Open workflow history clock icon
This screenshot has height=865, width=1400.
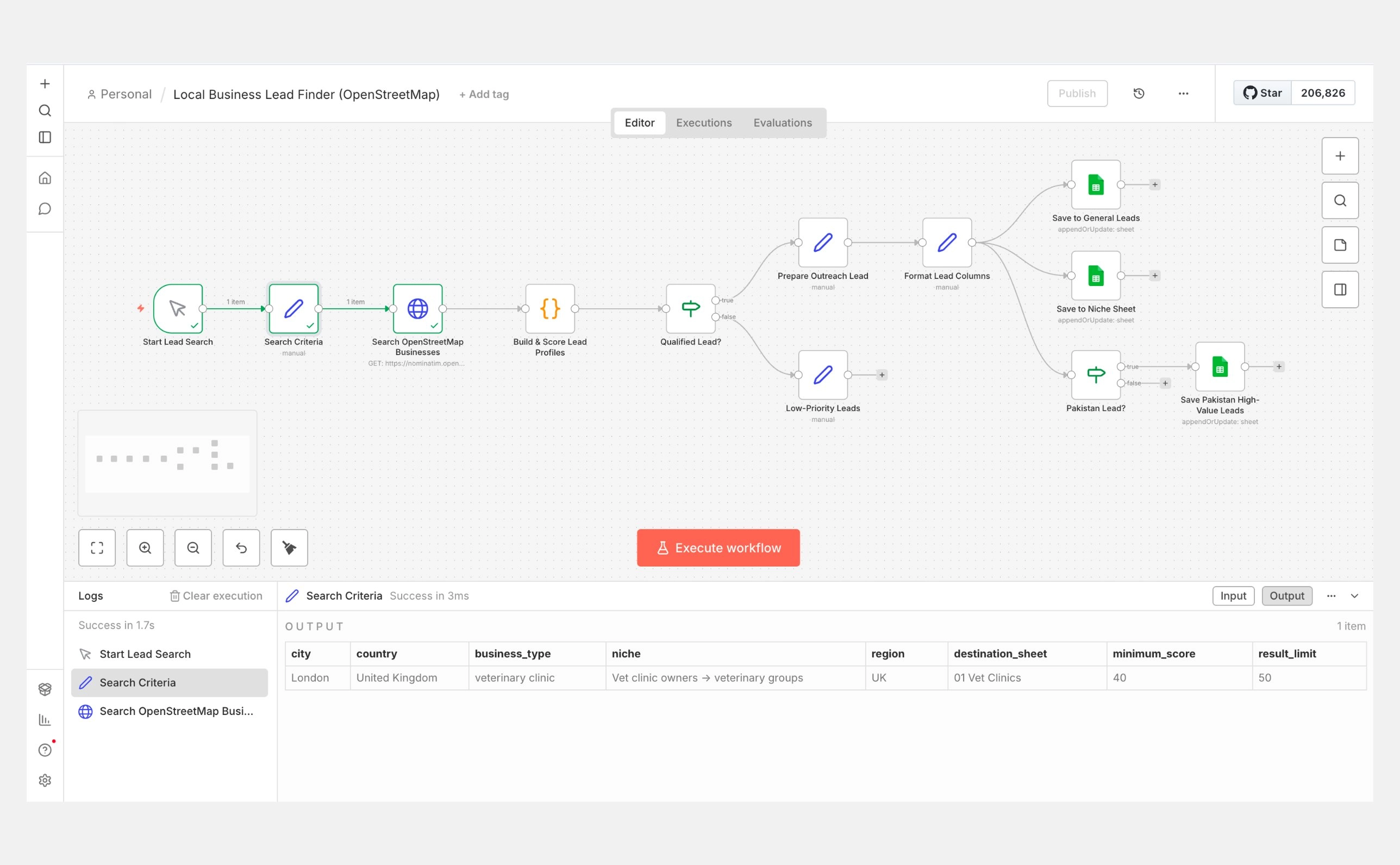[1139, 94]
